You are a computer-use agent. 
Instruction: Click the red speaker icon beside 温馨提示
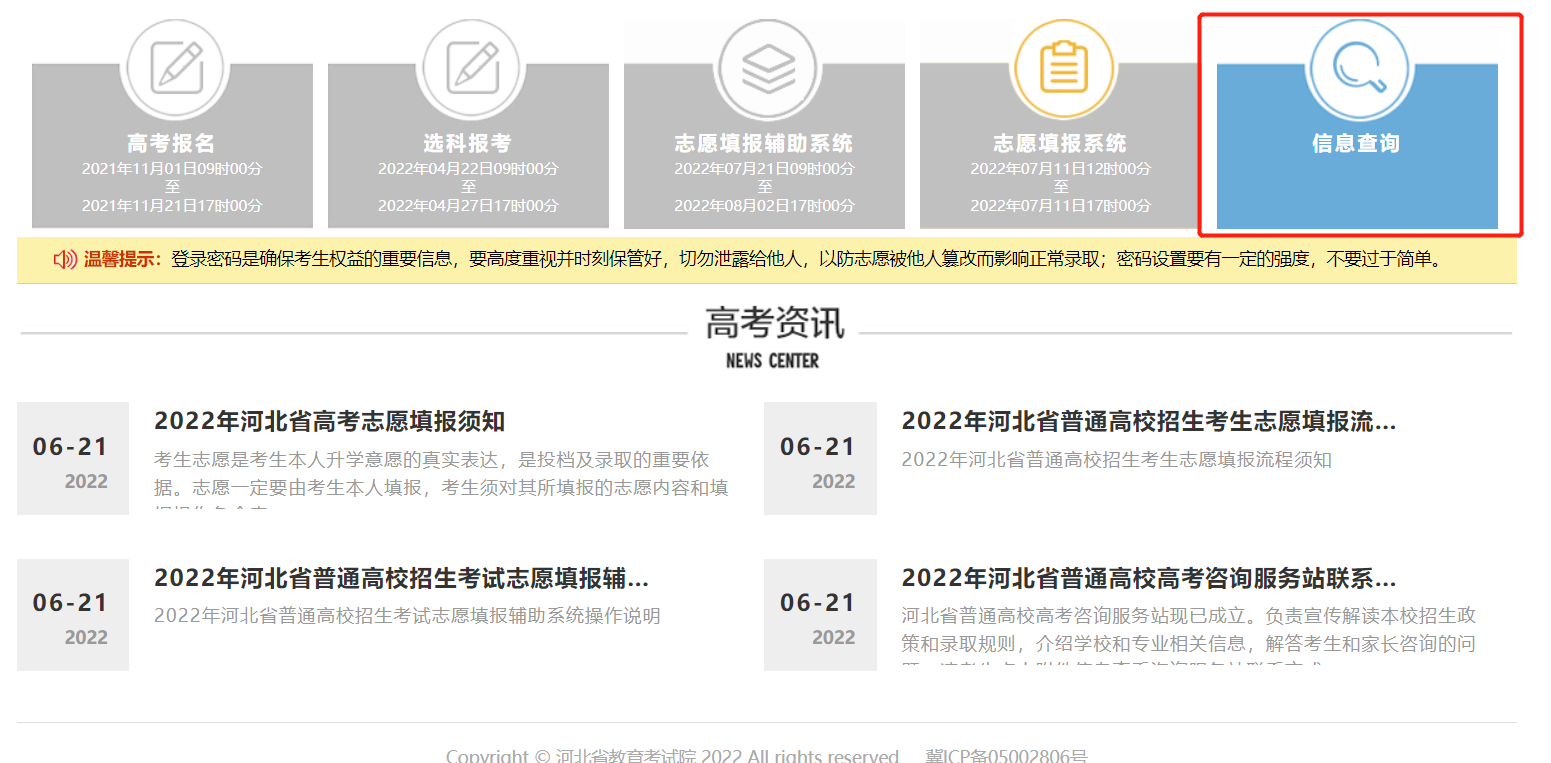pyautogui.click(x=65, y=260)
